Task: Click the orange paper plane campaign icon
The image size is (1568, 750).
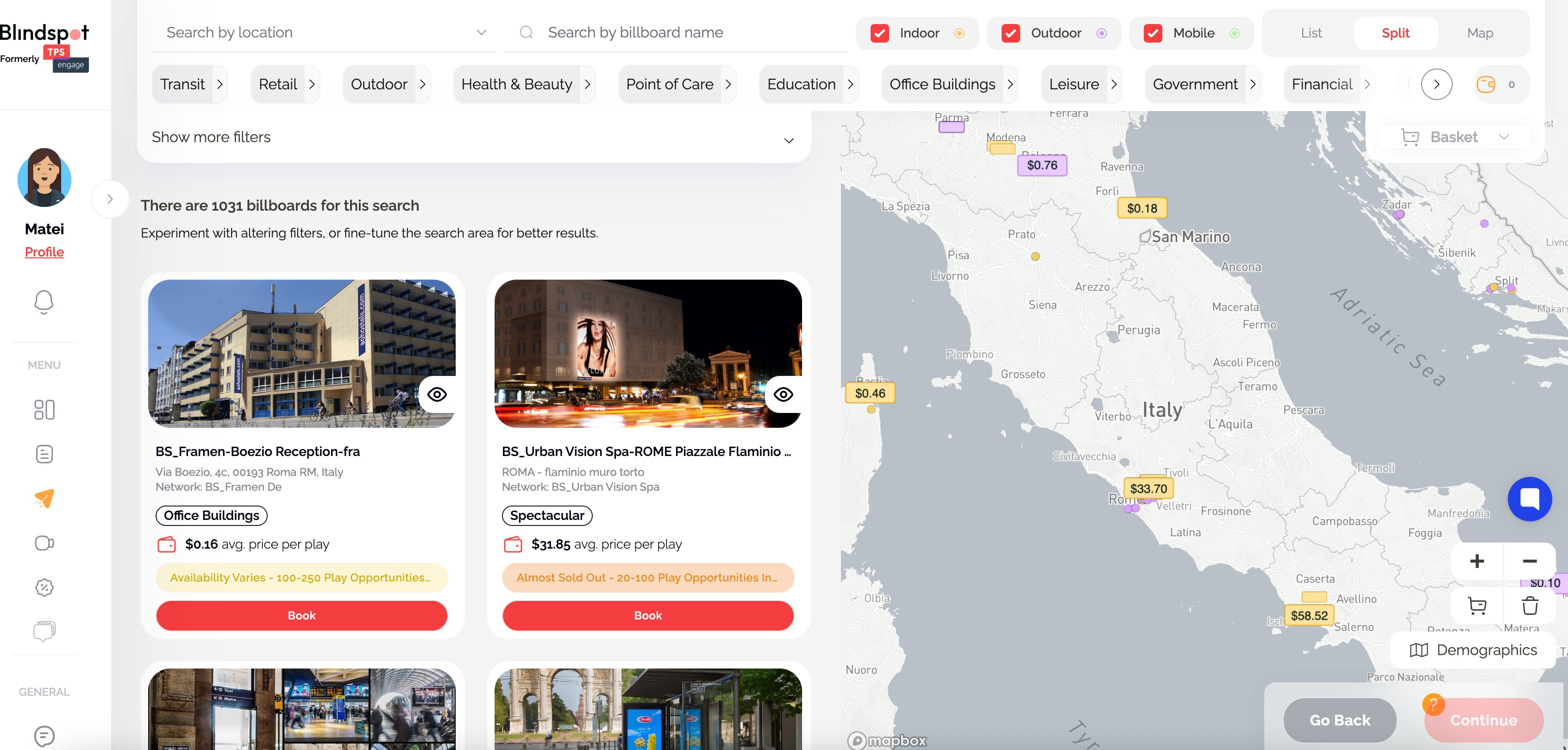Action: click(x=44, y=498)
